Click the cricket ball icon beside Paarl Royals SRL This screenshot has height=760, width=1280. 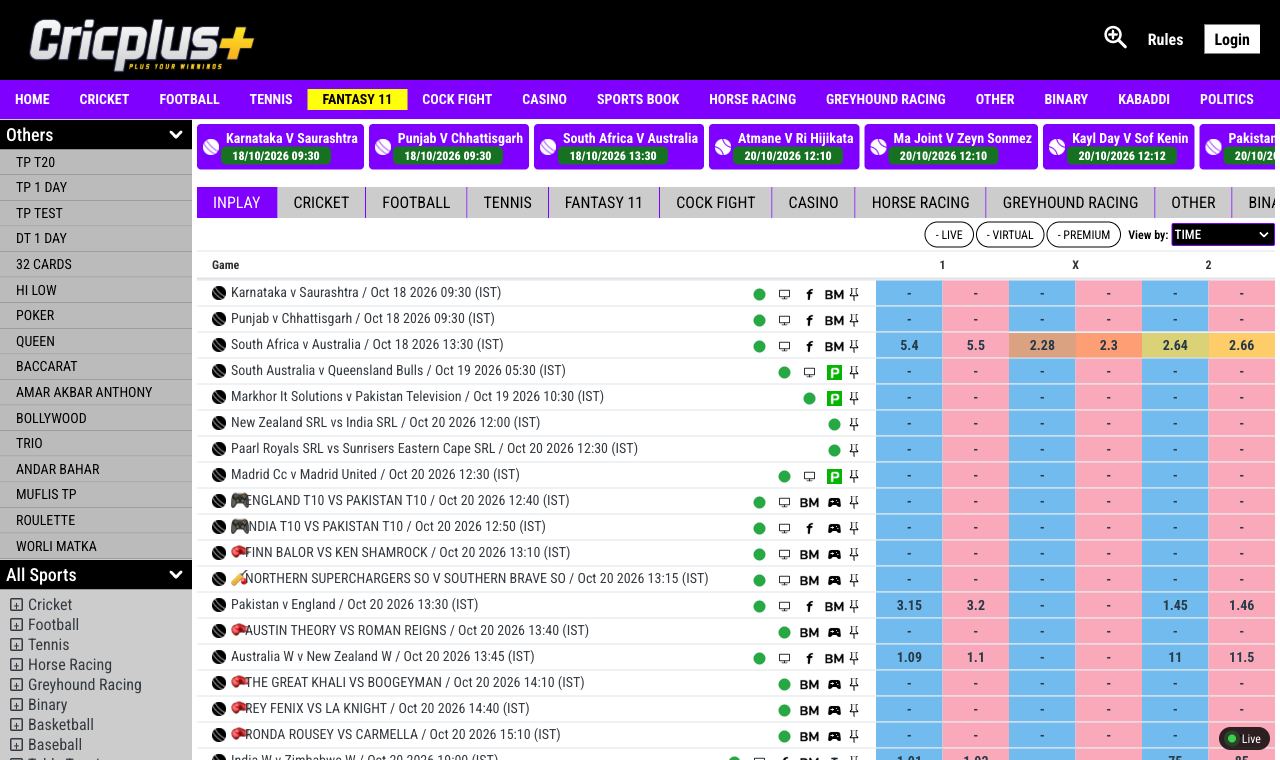219,449
